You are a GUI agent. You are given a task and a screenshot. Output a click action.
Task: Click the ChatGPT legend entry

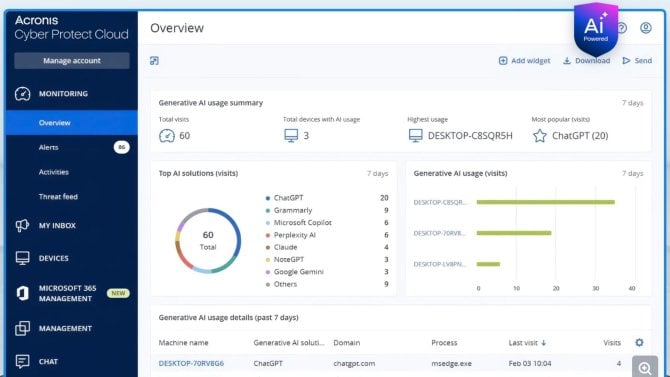point(288,198)
